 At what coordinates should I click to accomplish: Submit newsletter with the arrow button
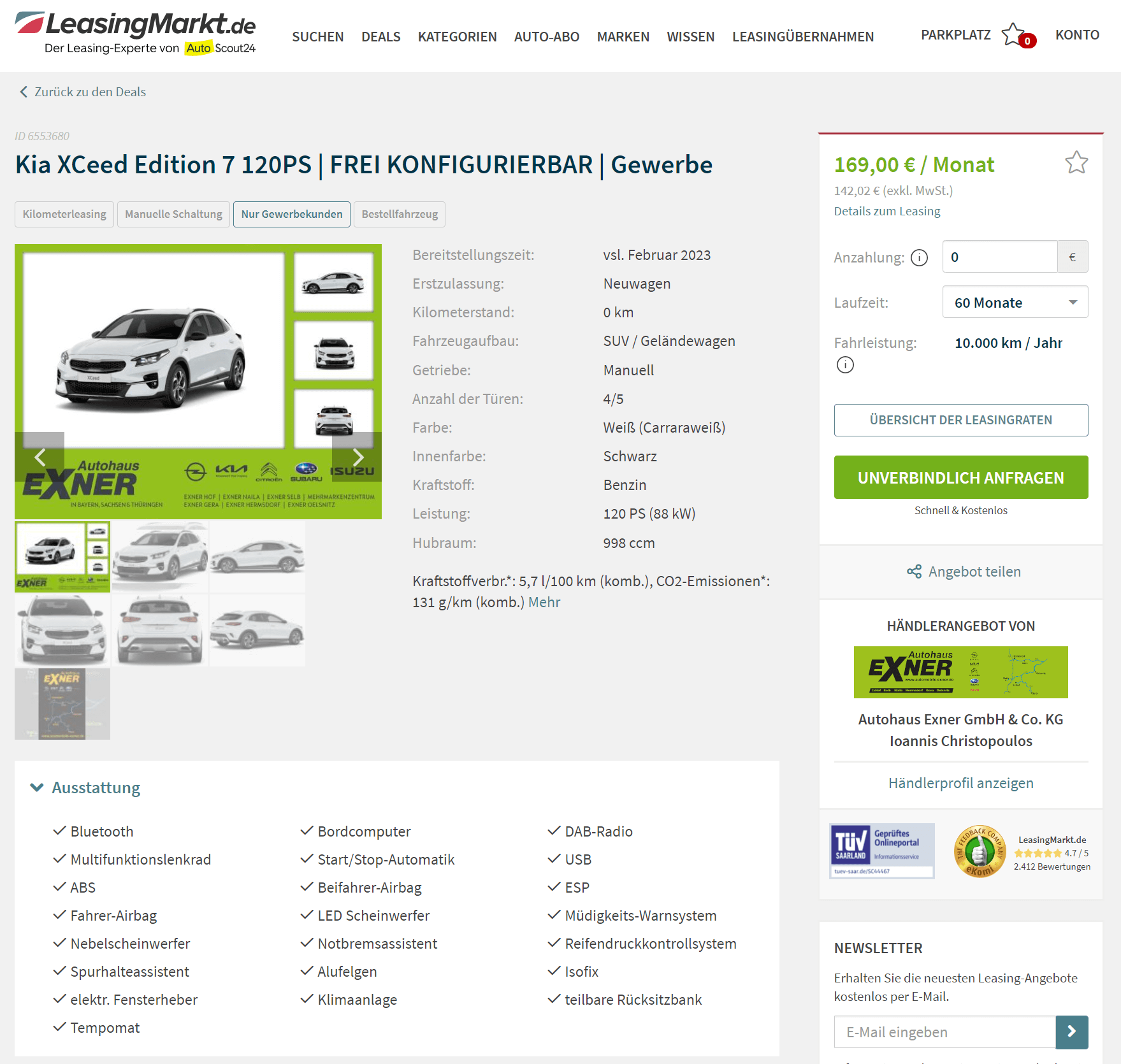click(1072, 1032)
